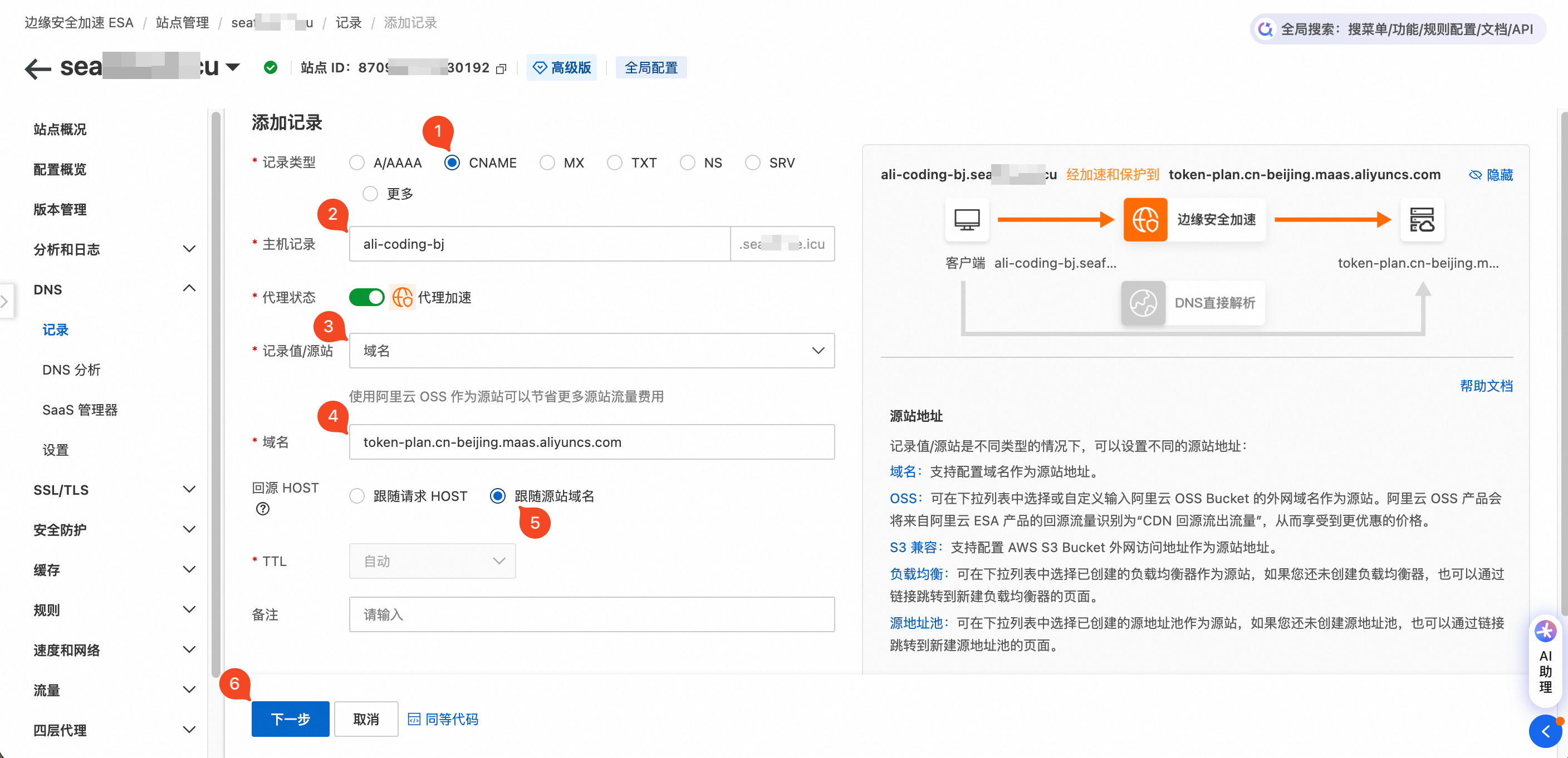Select the CNAME record type
1568x758 pixels.
pyautogui.click(x=452, y=163)
